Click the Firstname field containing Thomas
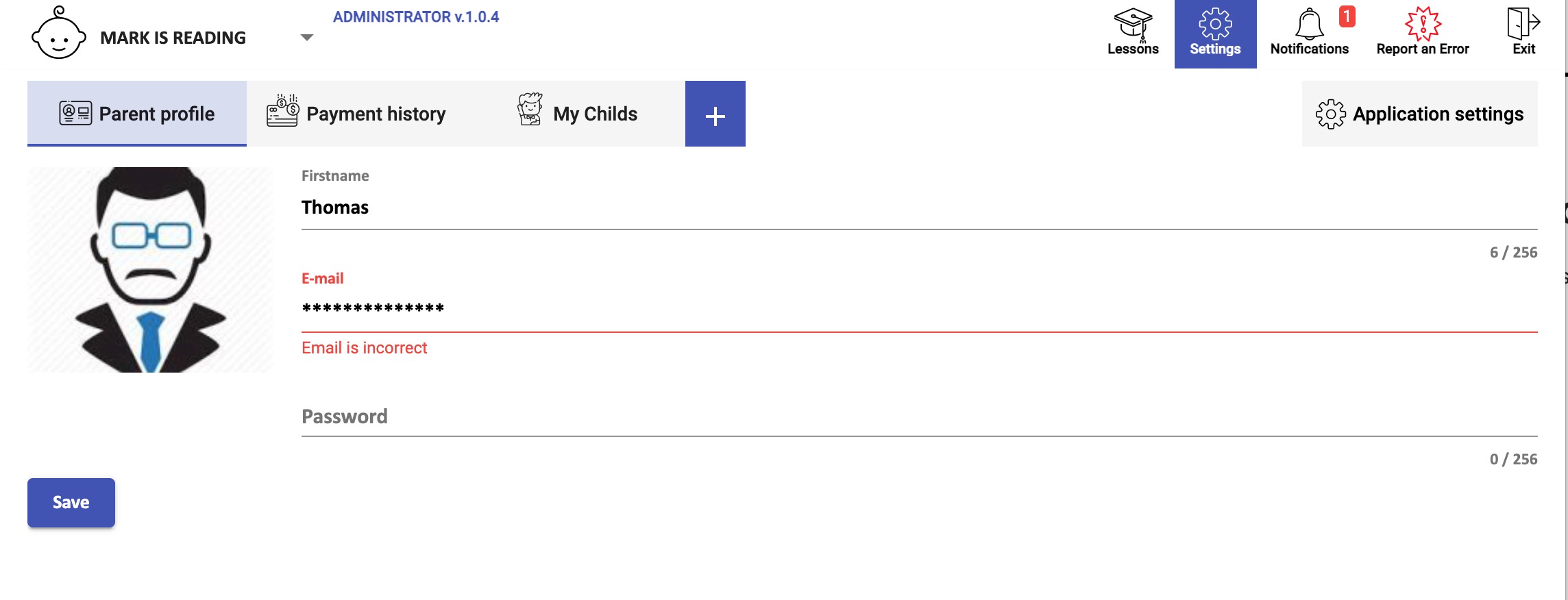The width and height of the screenshot is (1568, 600). [x=918, y=208]
